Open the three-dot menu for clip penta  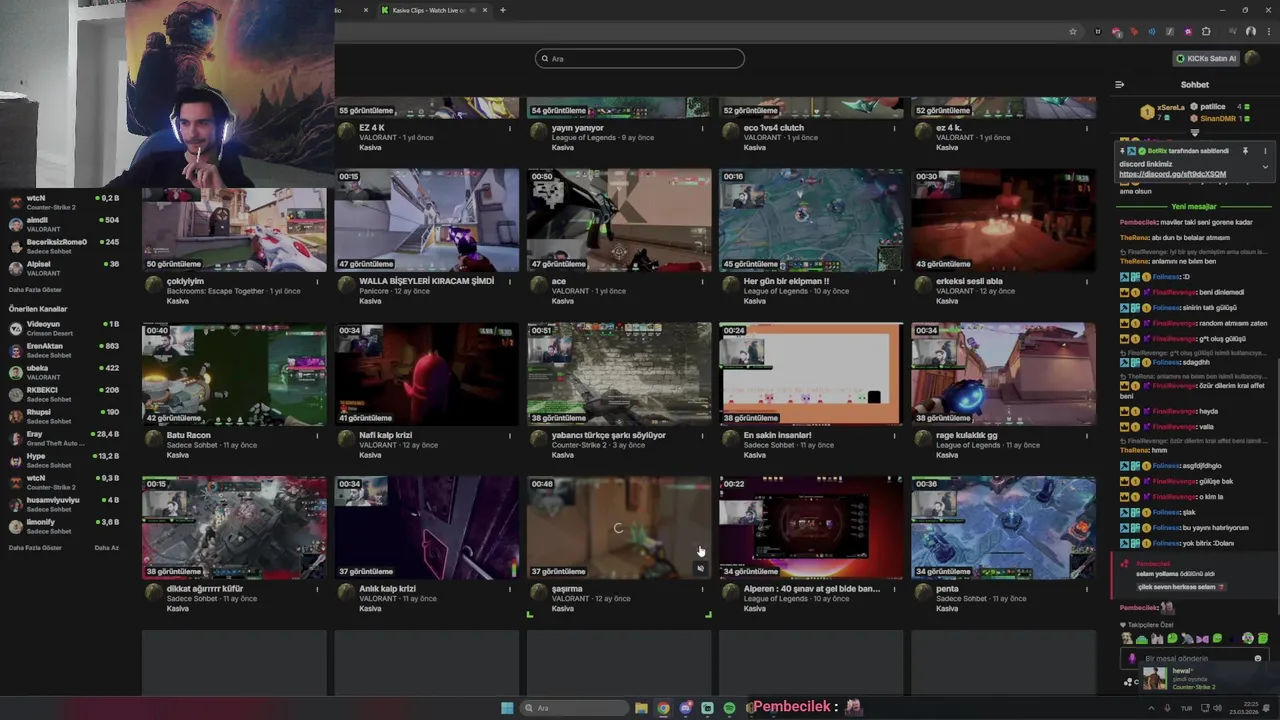click(x=1087, y=590)
